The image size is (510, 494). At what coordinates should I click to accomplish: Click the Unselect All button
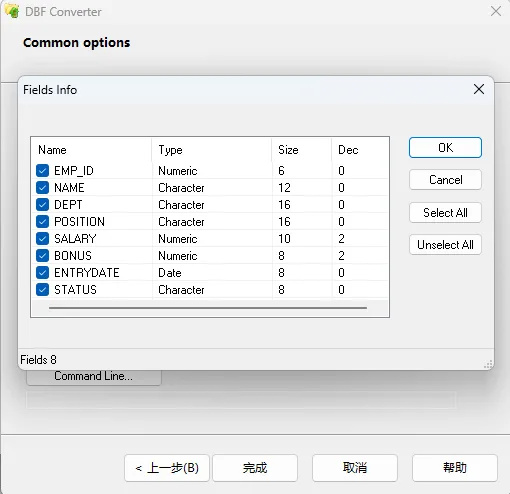[x=445, y=245]
